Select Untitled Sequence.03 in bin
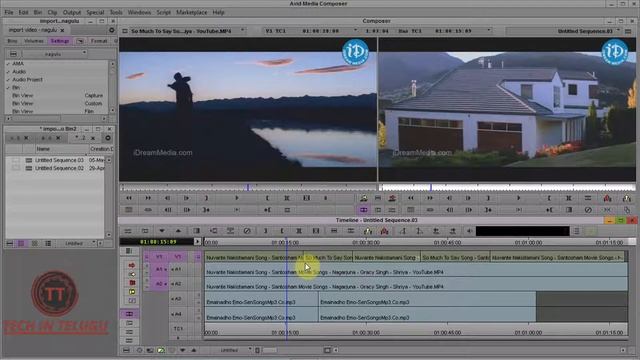The image size is (640, 360). [59, 160]
